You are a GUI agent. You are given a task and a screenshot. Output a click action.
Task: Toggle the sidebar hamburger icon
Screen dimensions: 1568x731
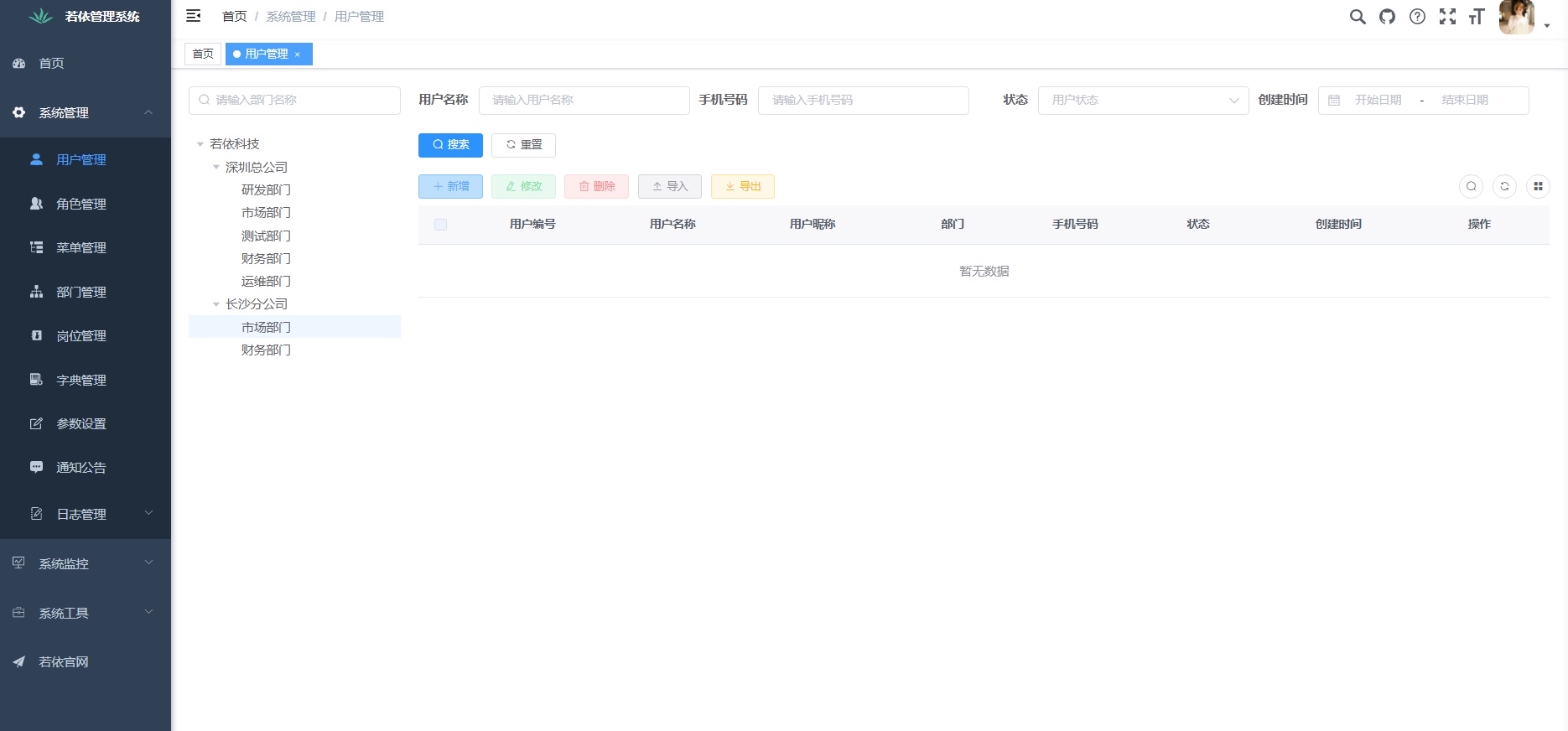click(x=194, y=16)
